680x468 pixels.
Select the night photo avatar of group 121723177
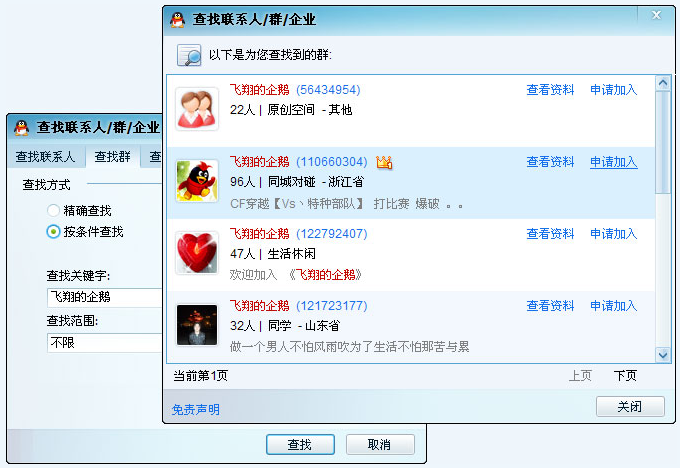pyautogui.click(x=197, y=325)
